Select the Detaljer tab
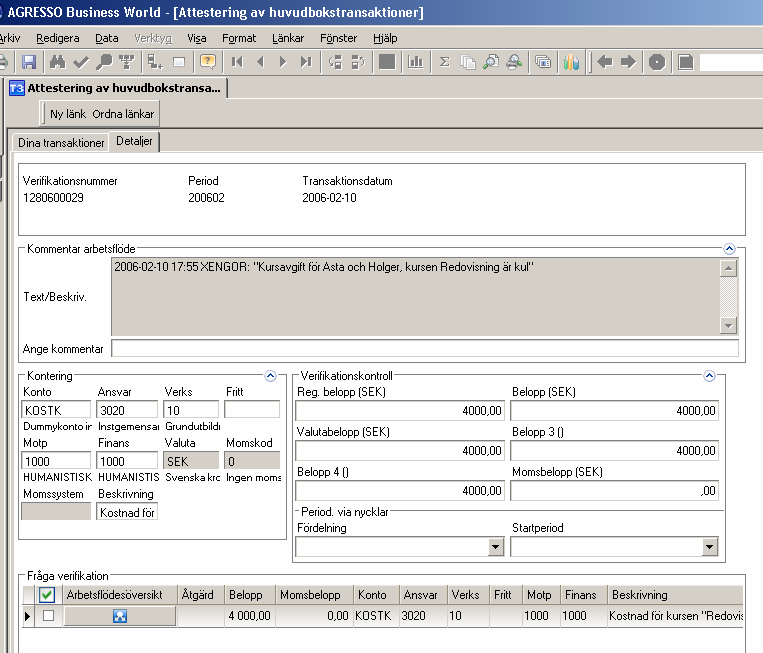Viewport: 763px width, 653px height. (x=134, y=141)
